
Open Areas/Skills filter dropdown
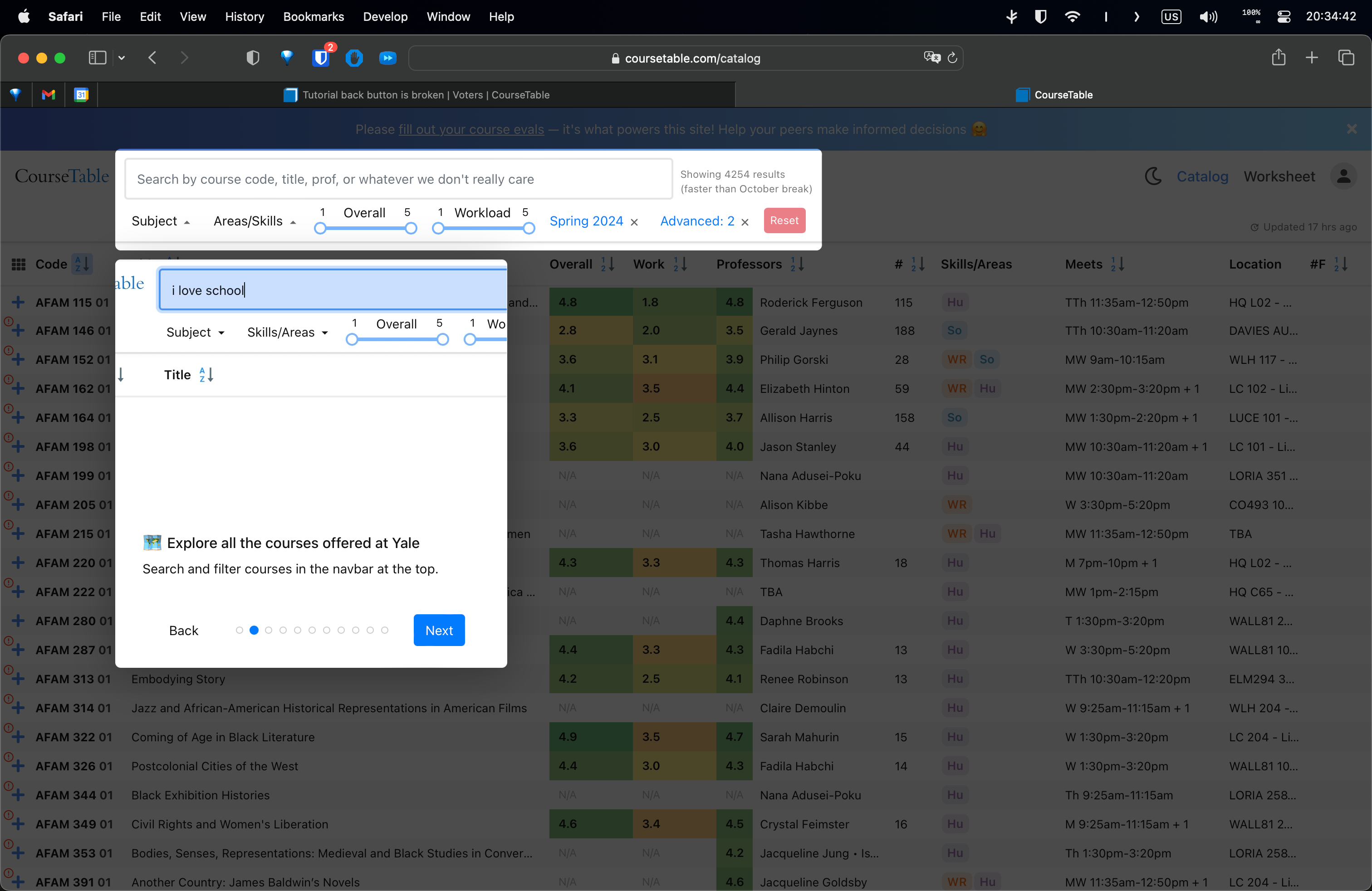[x=255, y=221]
